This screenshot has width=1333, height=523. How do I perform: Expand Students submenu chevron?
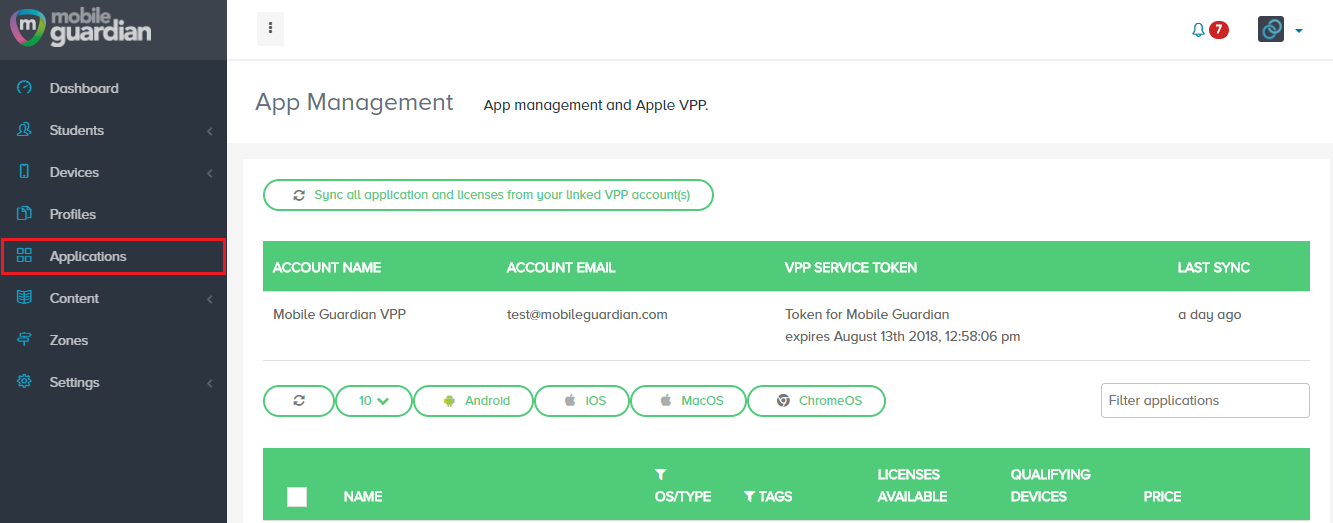point(210,131)
